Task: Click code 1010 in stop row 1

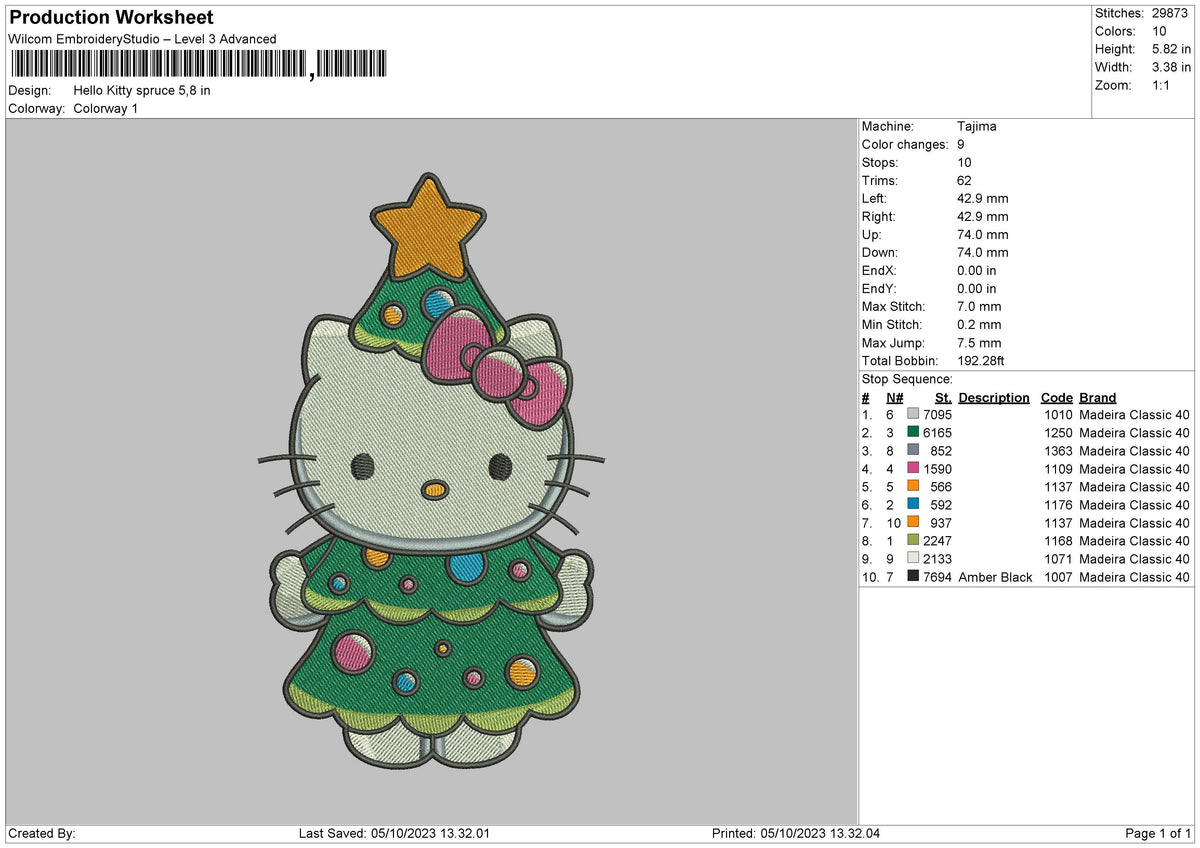Action: pyautogui.click(x=1058, y=415)
